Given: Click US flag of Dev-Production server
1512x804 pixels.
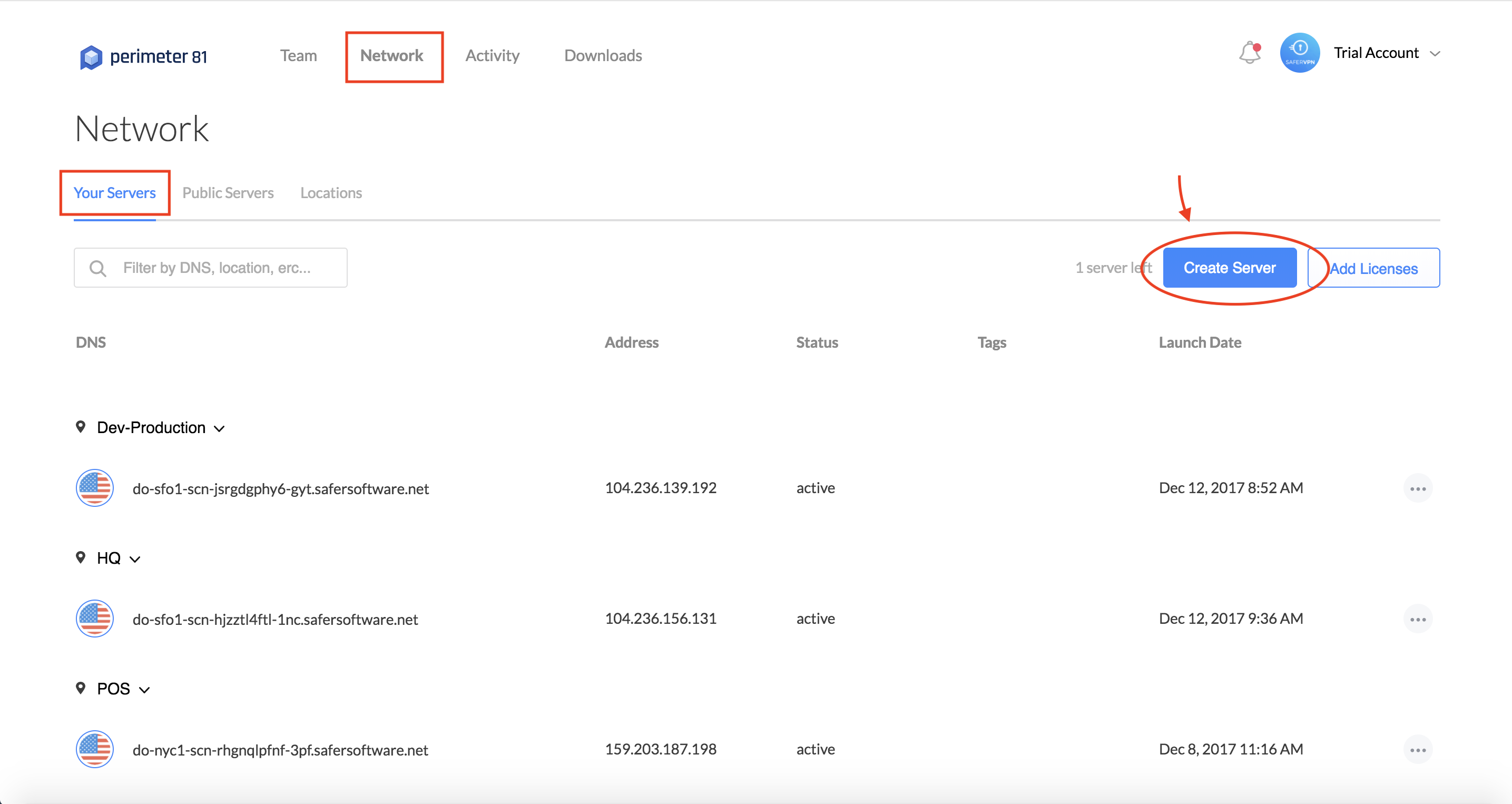Looking at the screenshot, I should click(94, 488).
